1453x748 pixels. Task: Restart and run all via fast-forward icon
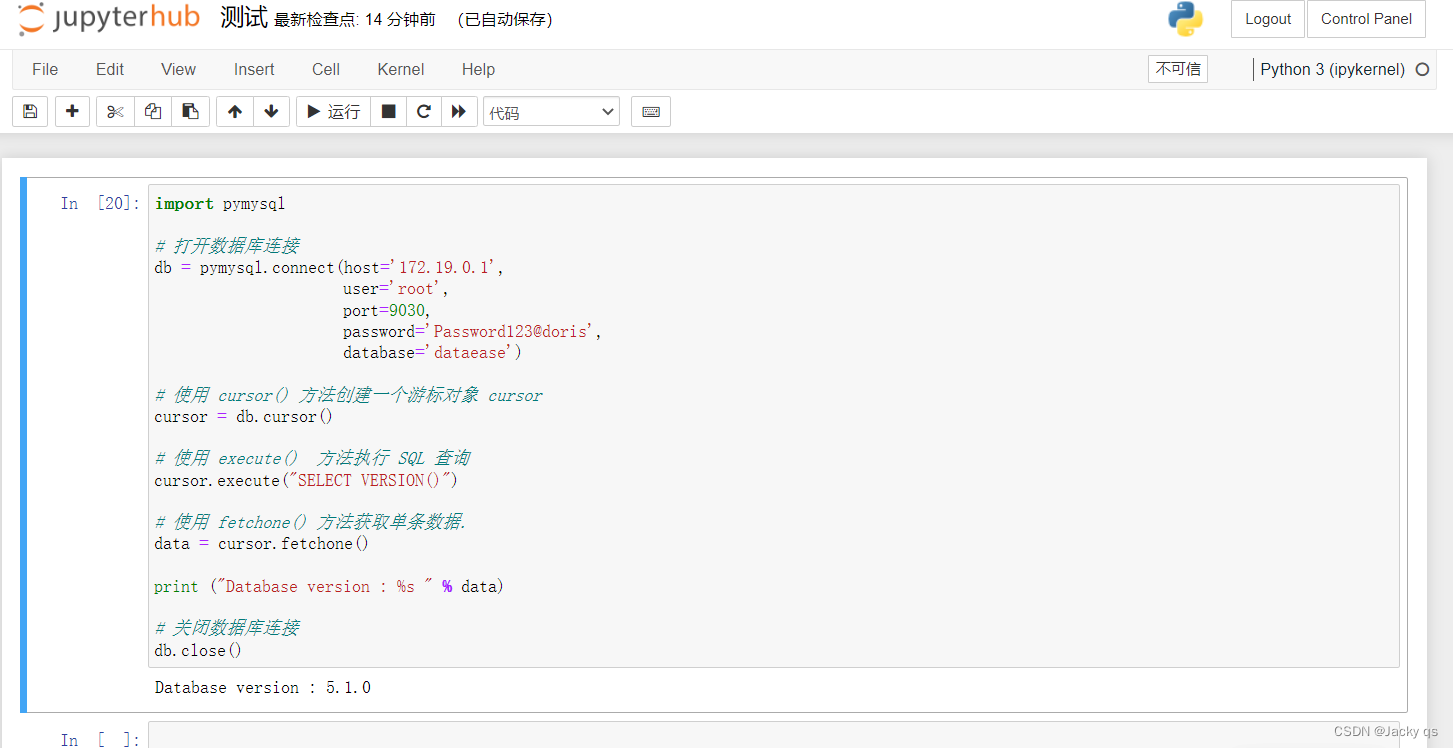[459, 111]
